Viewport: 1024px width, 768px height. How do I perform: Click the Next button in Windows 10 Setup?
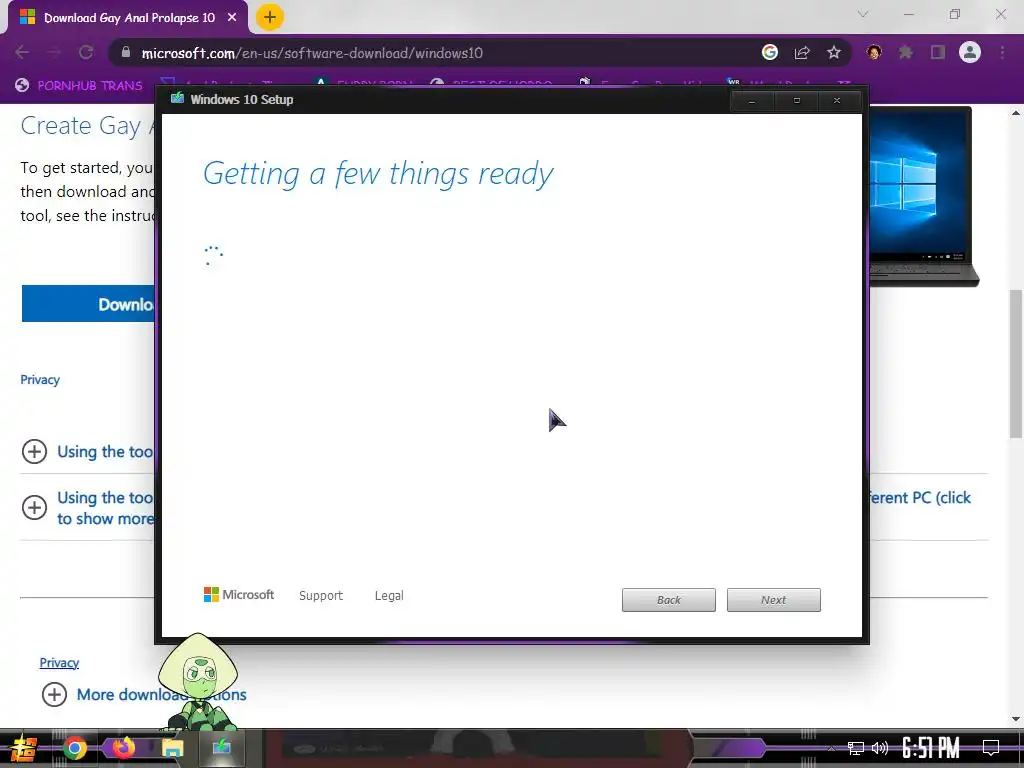click(773, 600)
